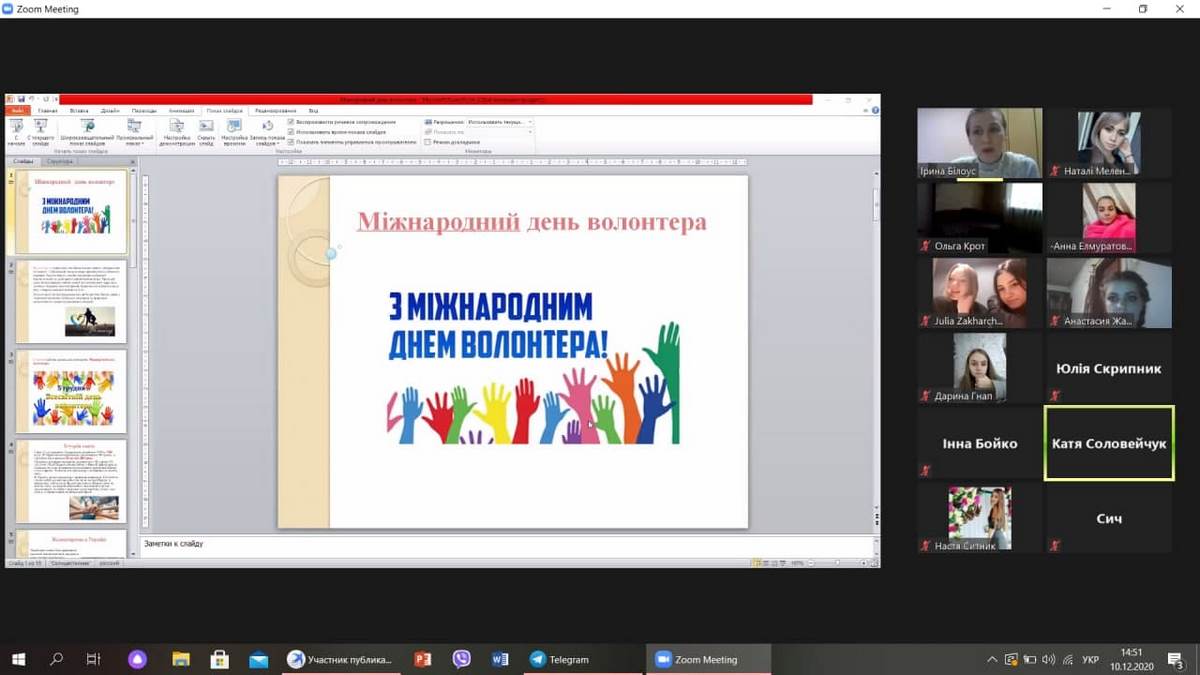
Task: Click the 'С начала' slideshow start icon
Action: point(15,128)
